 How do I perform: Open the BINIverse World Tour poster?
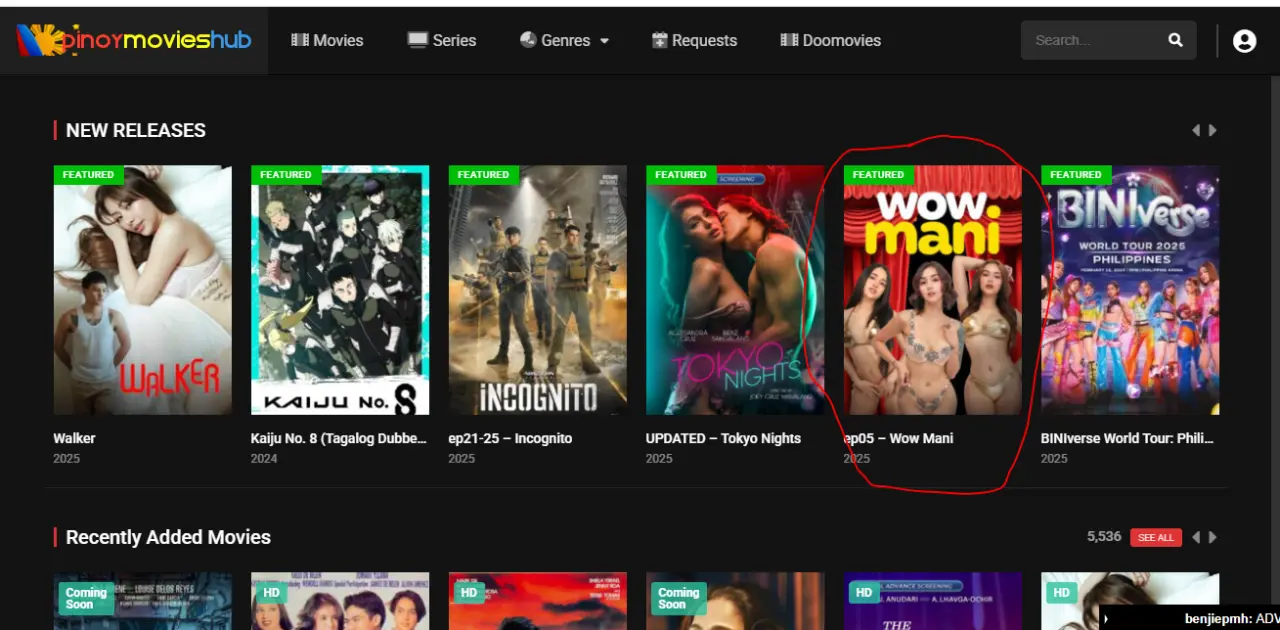[1130, 290]
